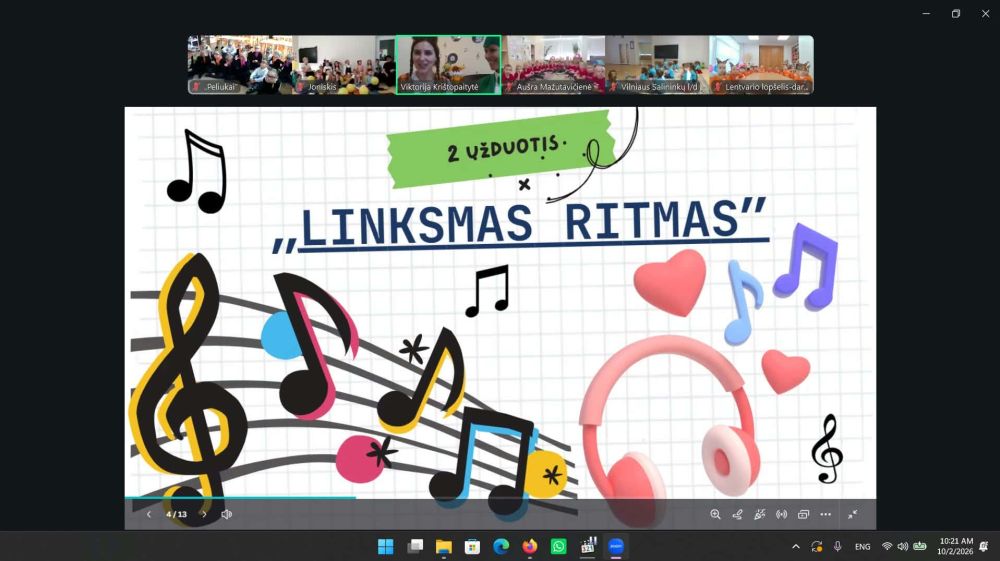Select the Joniskis participant video tile
This screenshot has width=1000, height=561.
coord(344,64)
